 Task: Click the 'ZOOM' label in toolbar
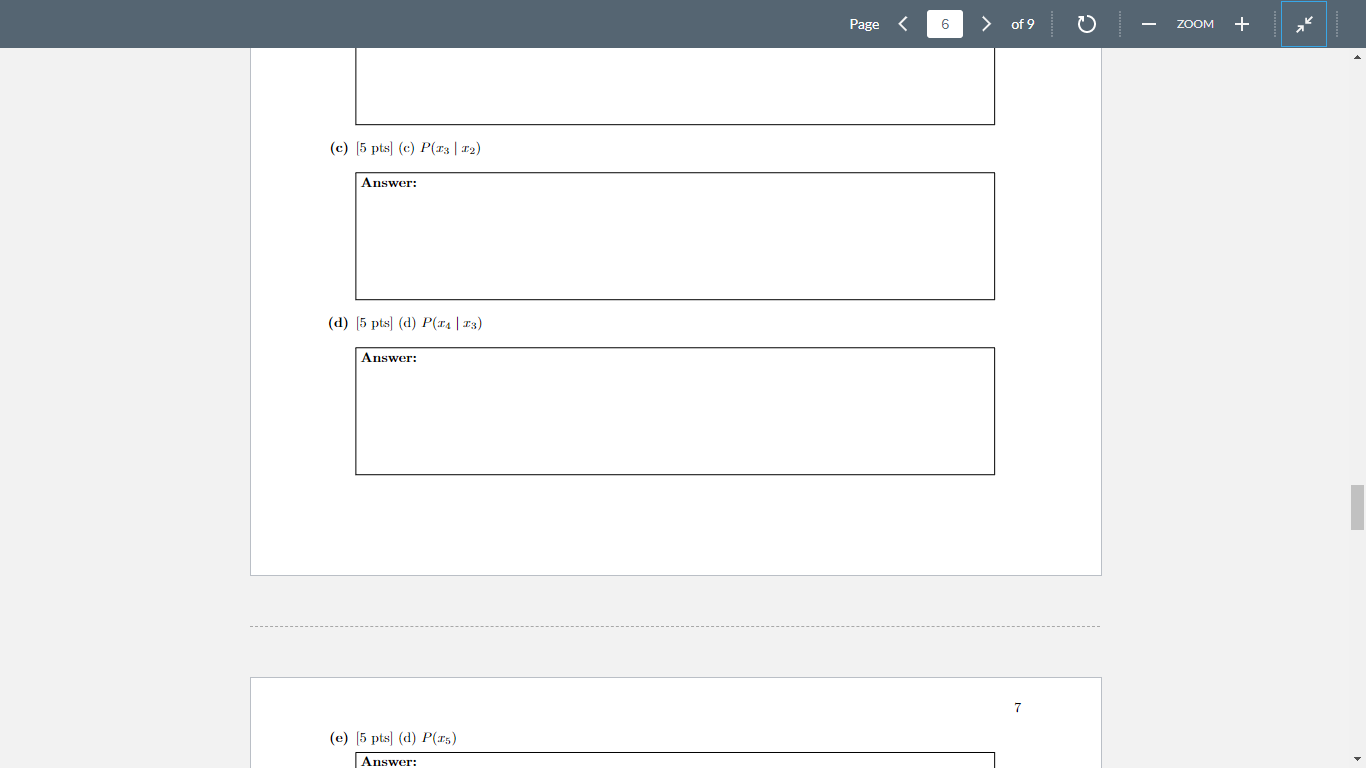1195,24
